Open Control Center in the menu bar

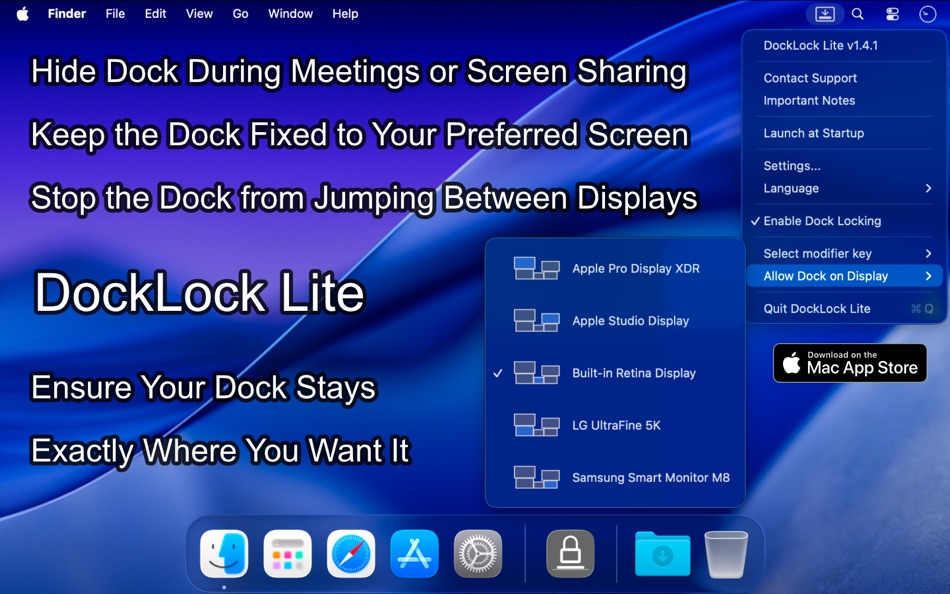[x=892, y=14]
